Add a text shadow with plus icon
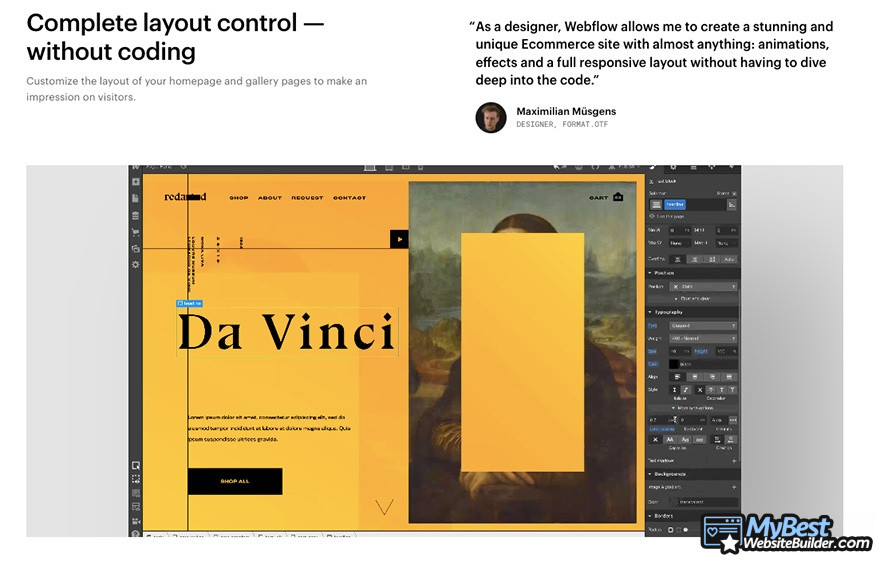Viewport: 880px width, 561px height. pos(734,461)
